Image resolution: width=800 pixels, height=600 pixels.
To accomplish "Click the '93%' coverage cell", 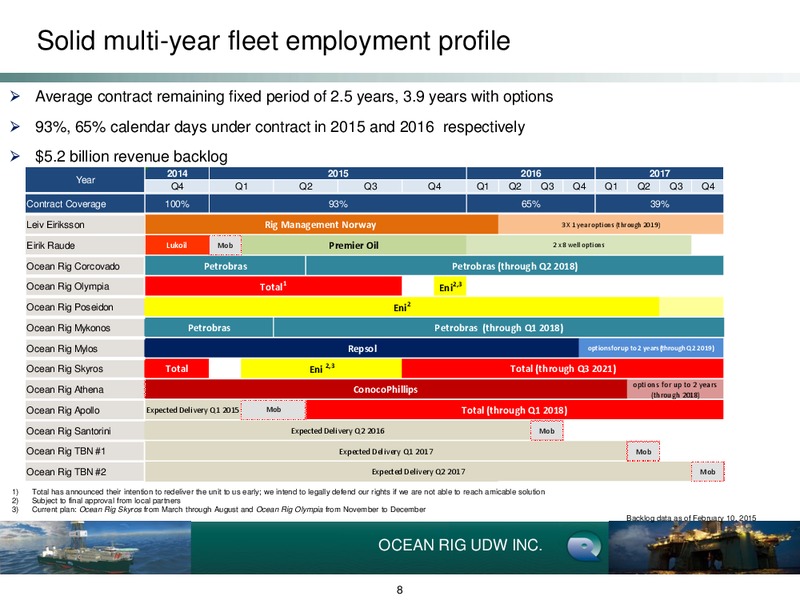I will click(x=338, y=204).
